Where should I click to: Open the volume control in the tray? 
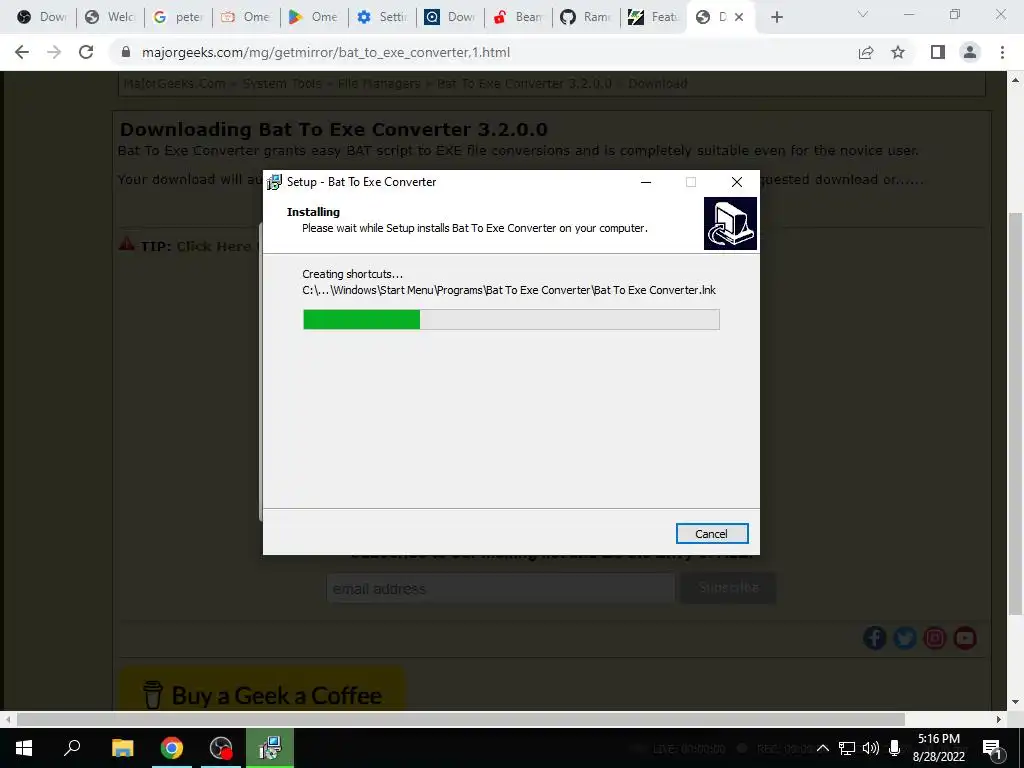coord(871,748)
